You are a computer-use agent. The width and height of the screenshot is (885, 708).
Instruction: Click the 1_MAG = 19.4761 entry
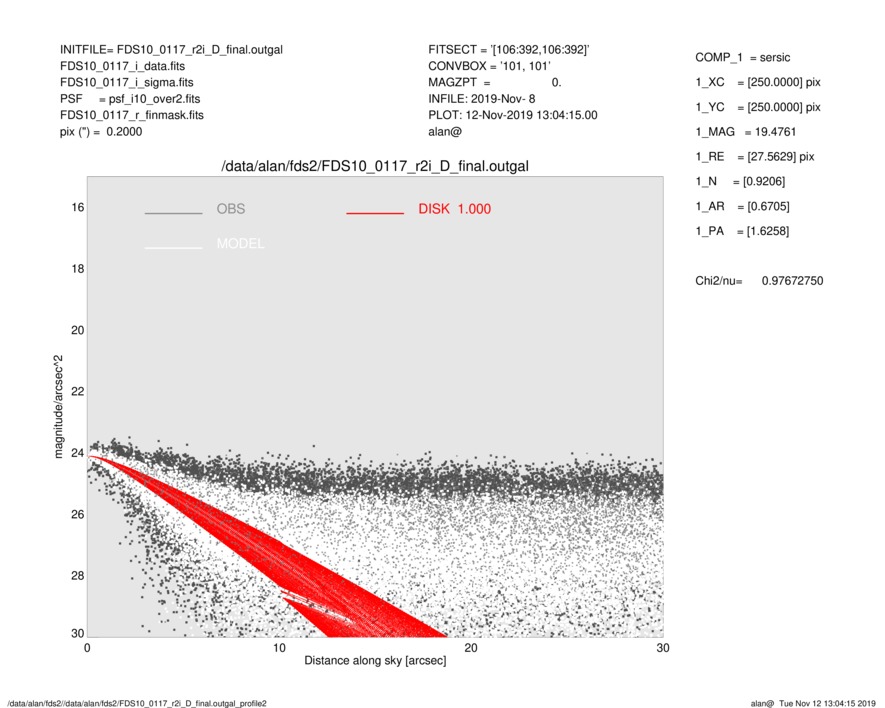coord(746,132)
